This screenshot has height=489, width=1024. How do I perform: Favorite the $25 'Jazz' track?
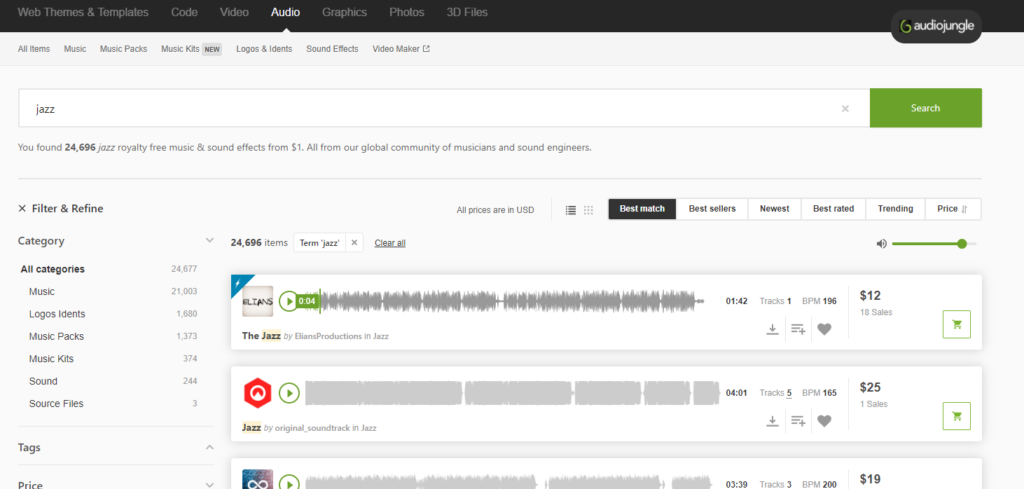click(824, 420)
